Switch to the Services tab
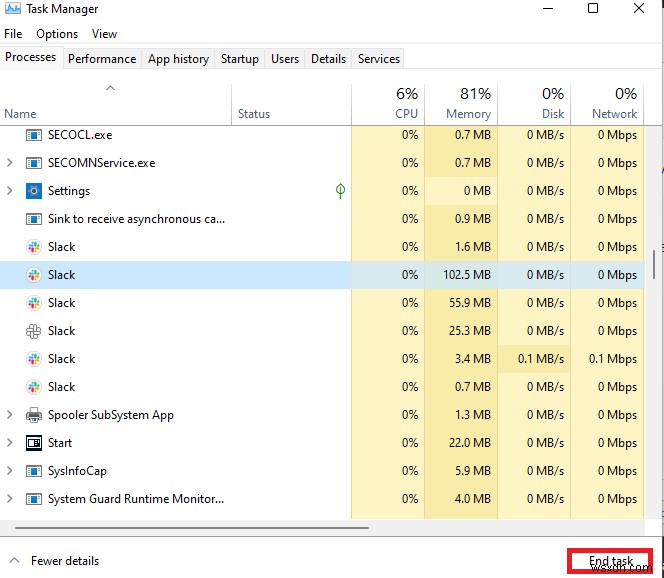The height and width of the screenshot is (578, 664). click(x=379, y=58)
